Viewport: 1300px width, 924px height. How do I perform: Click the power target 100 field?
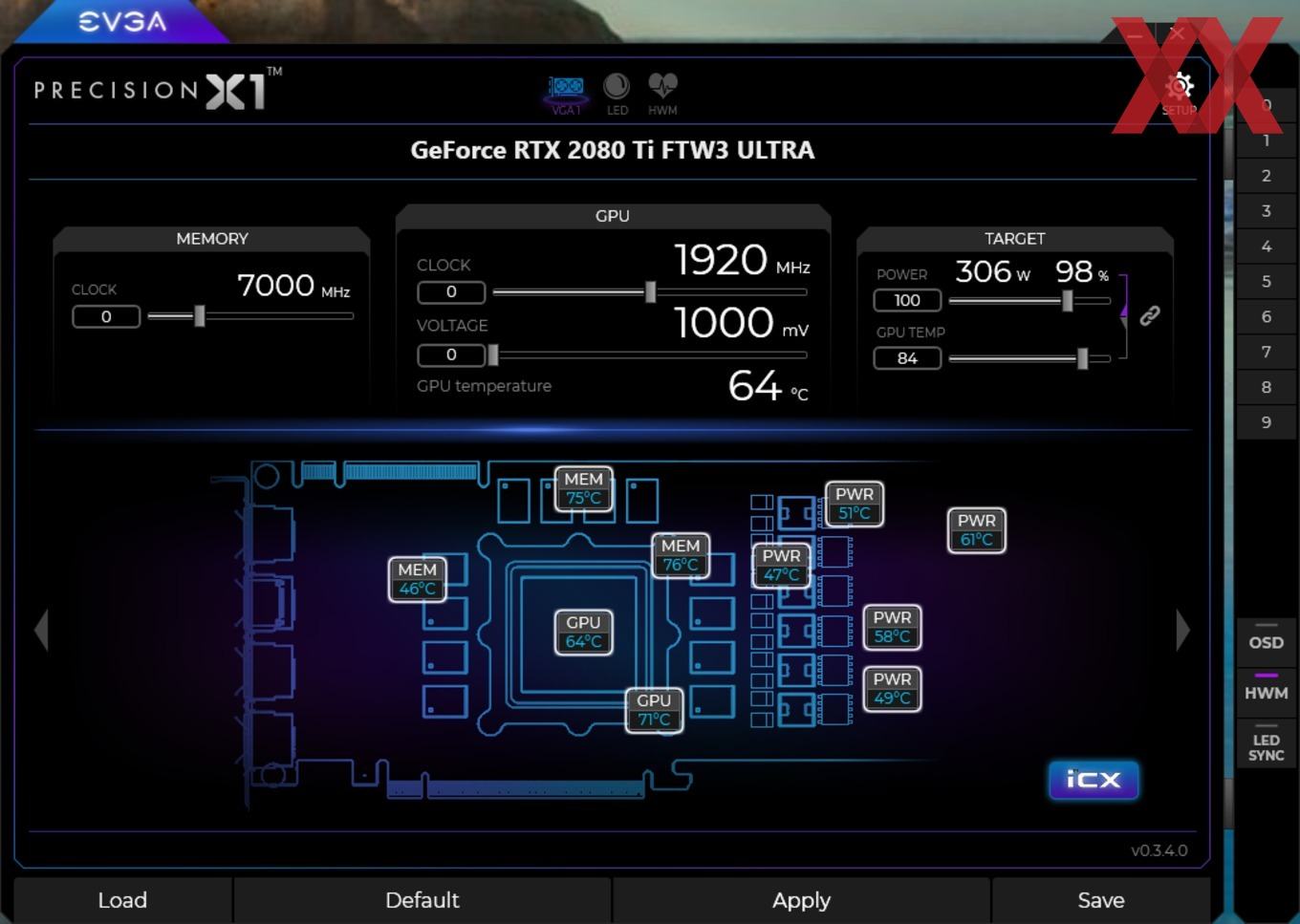(907, 300)
